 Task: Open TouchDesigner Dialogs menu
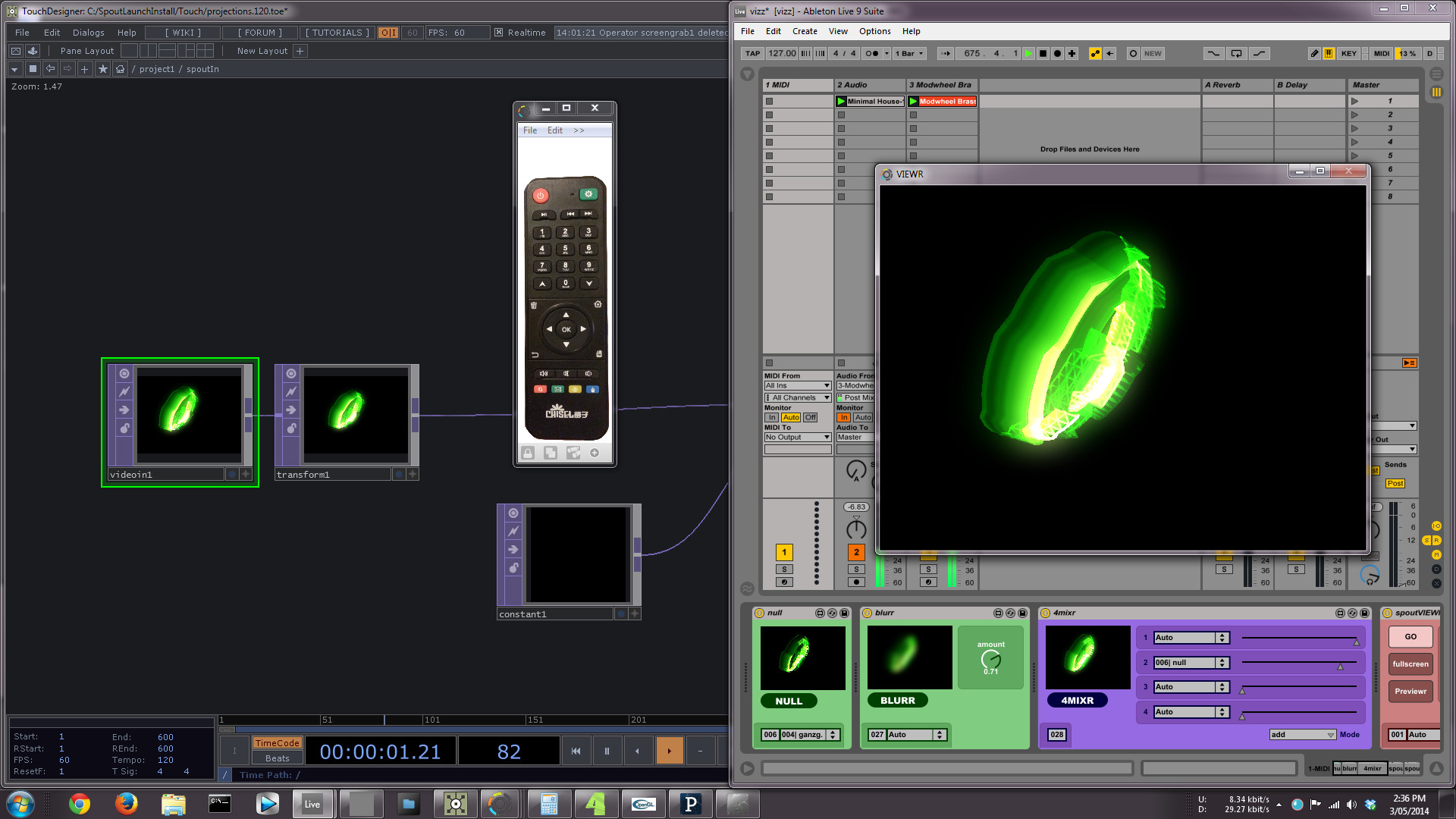click(89, 33)
